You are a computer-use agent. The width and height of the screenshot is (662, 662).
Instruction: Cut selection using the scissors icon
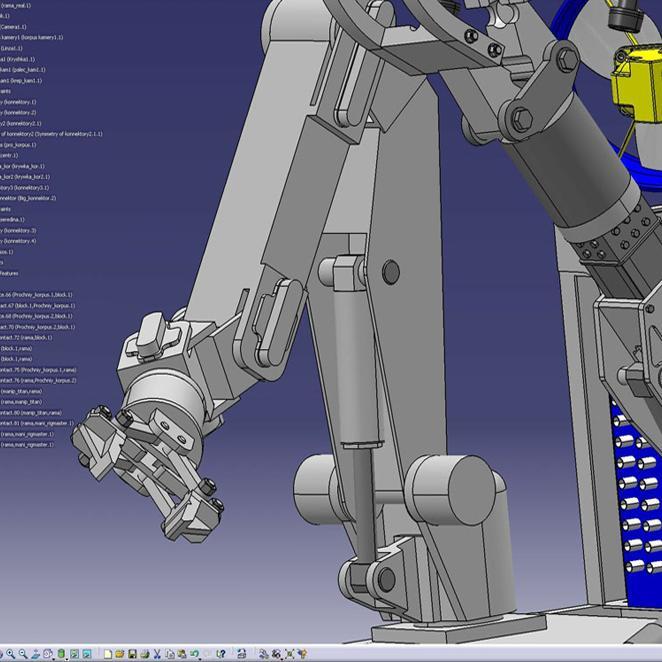157,654
